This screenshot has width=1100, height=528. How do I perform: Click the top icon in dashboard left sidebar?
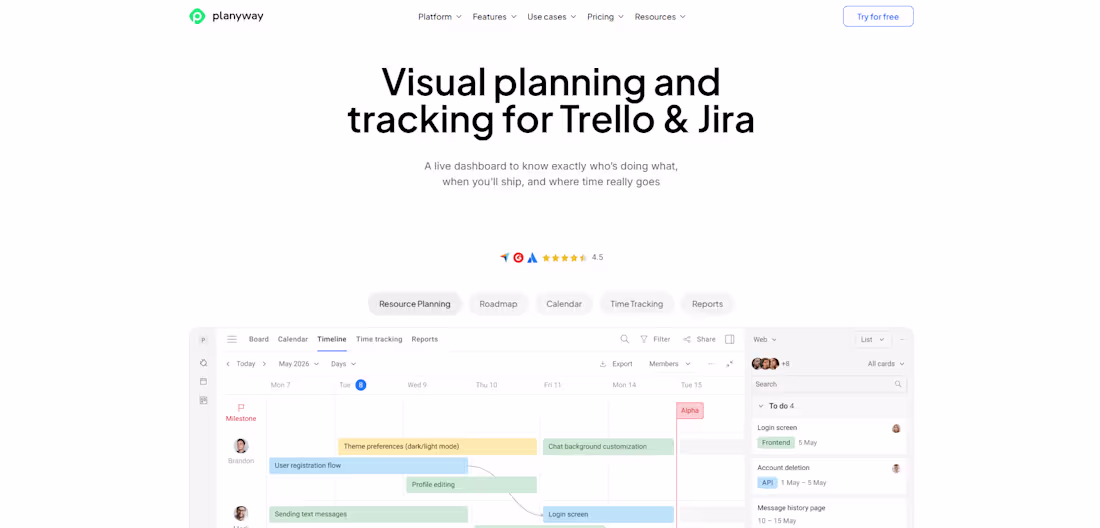pyautogui.click(x=203, y=363)
